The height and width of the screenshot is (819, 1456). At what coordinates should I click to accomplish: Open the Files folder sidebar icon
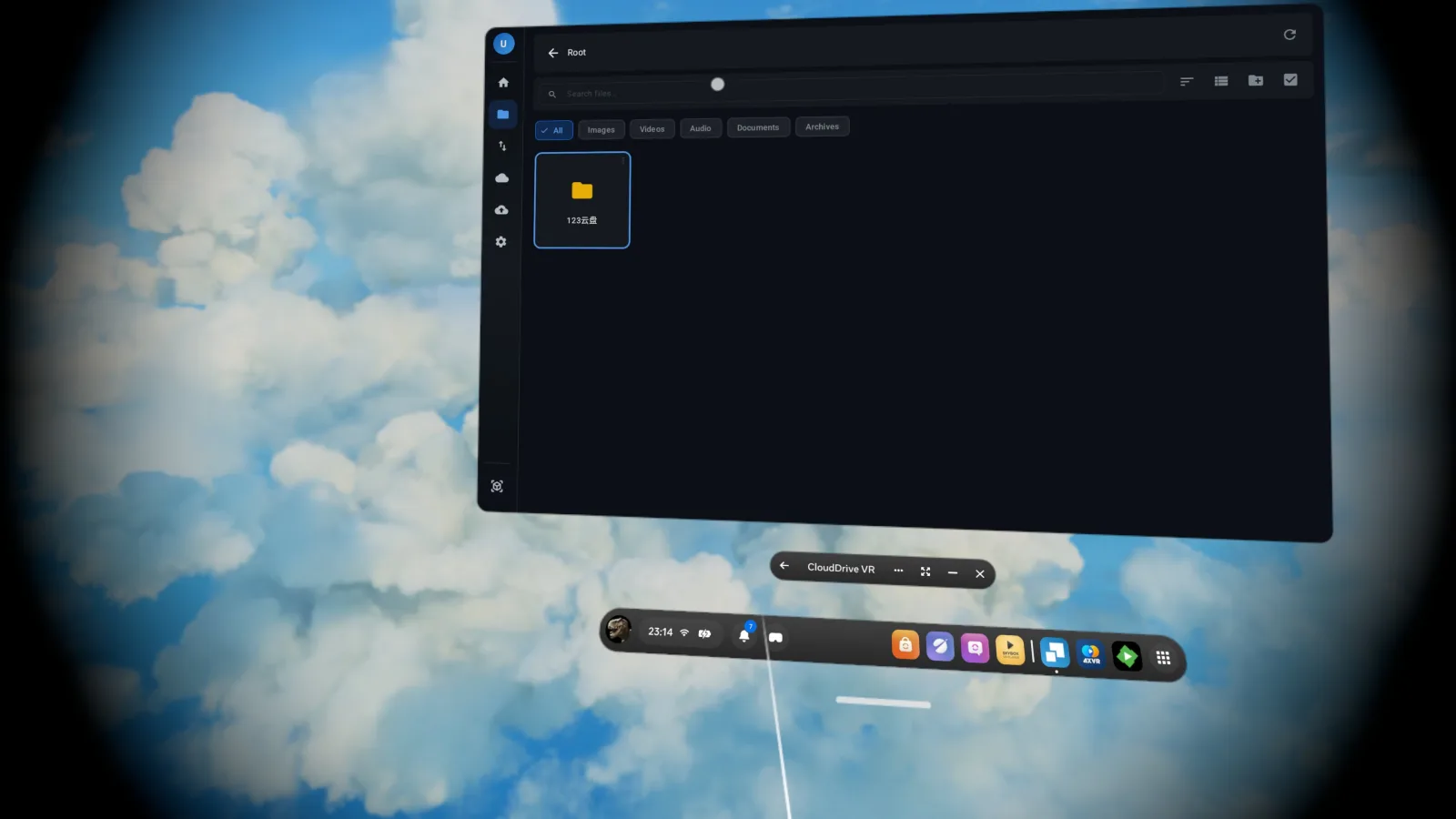click(x=502, y=115)
